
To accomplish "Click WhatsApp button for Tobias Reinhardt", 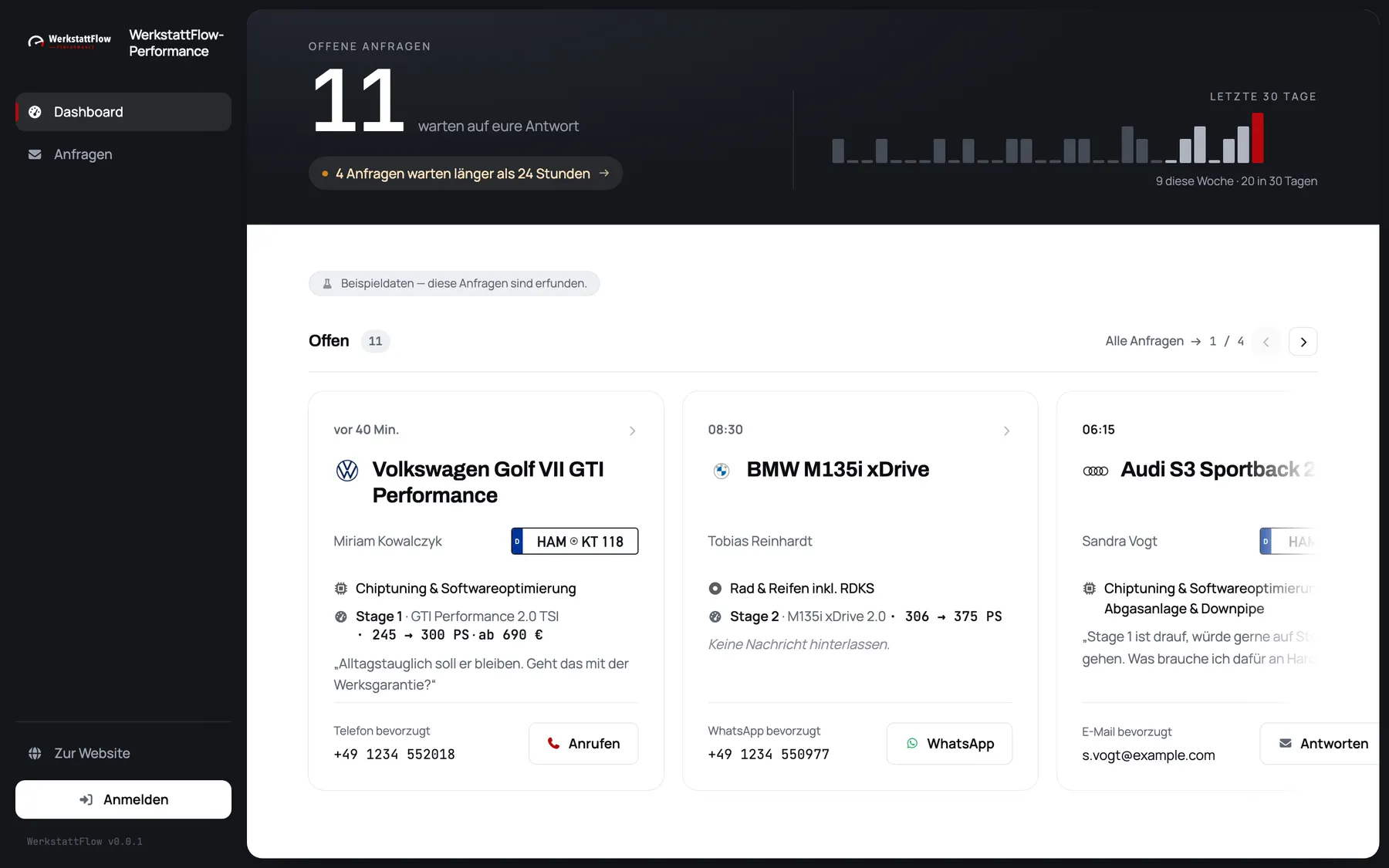I will [x=949, y=744].
